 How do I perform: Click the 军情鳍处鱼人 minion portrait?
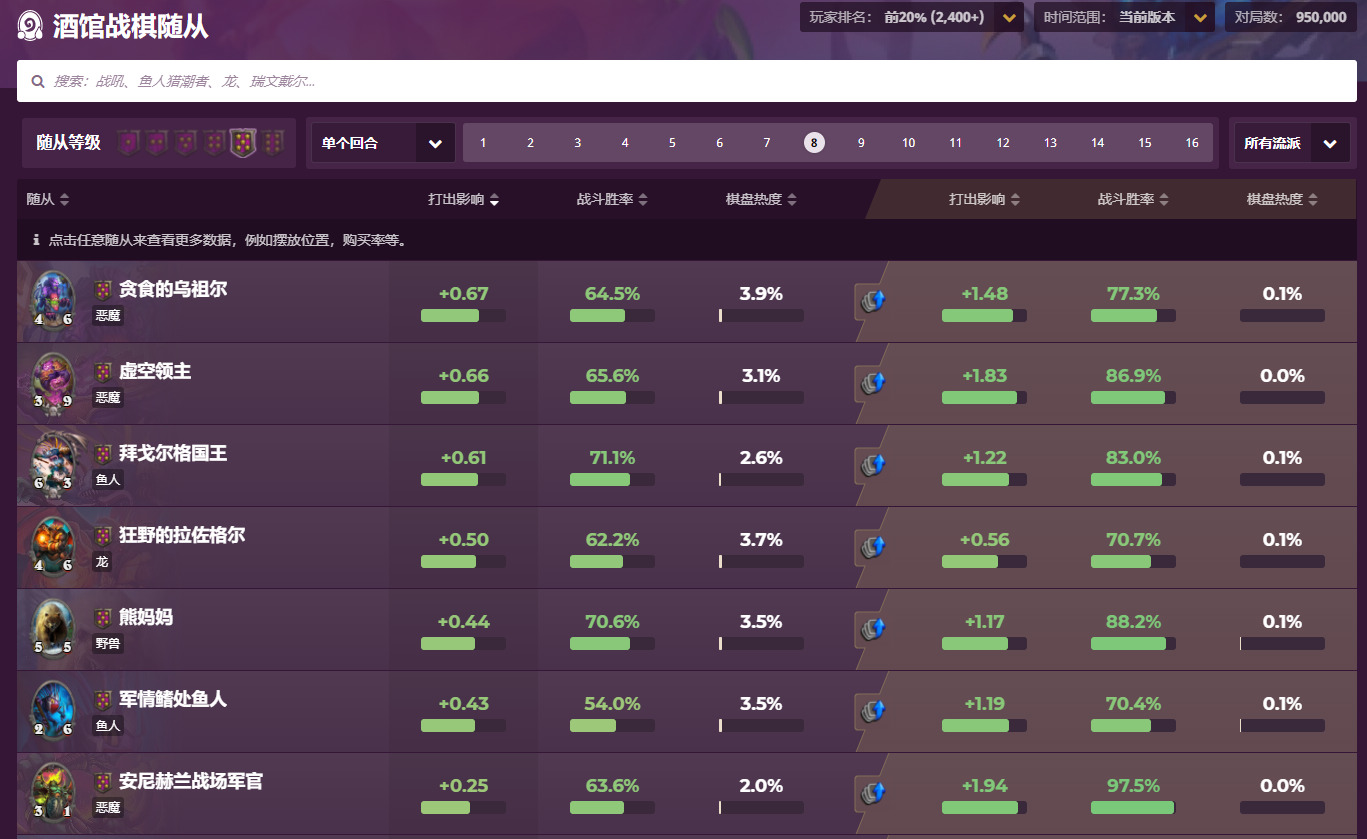point(53,711)
